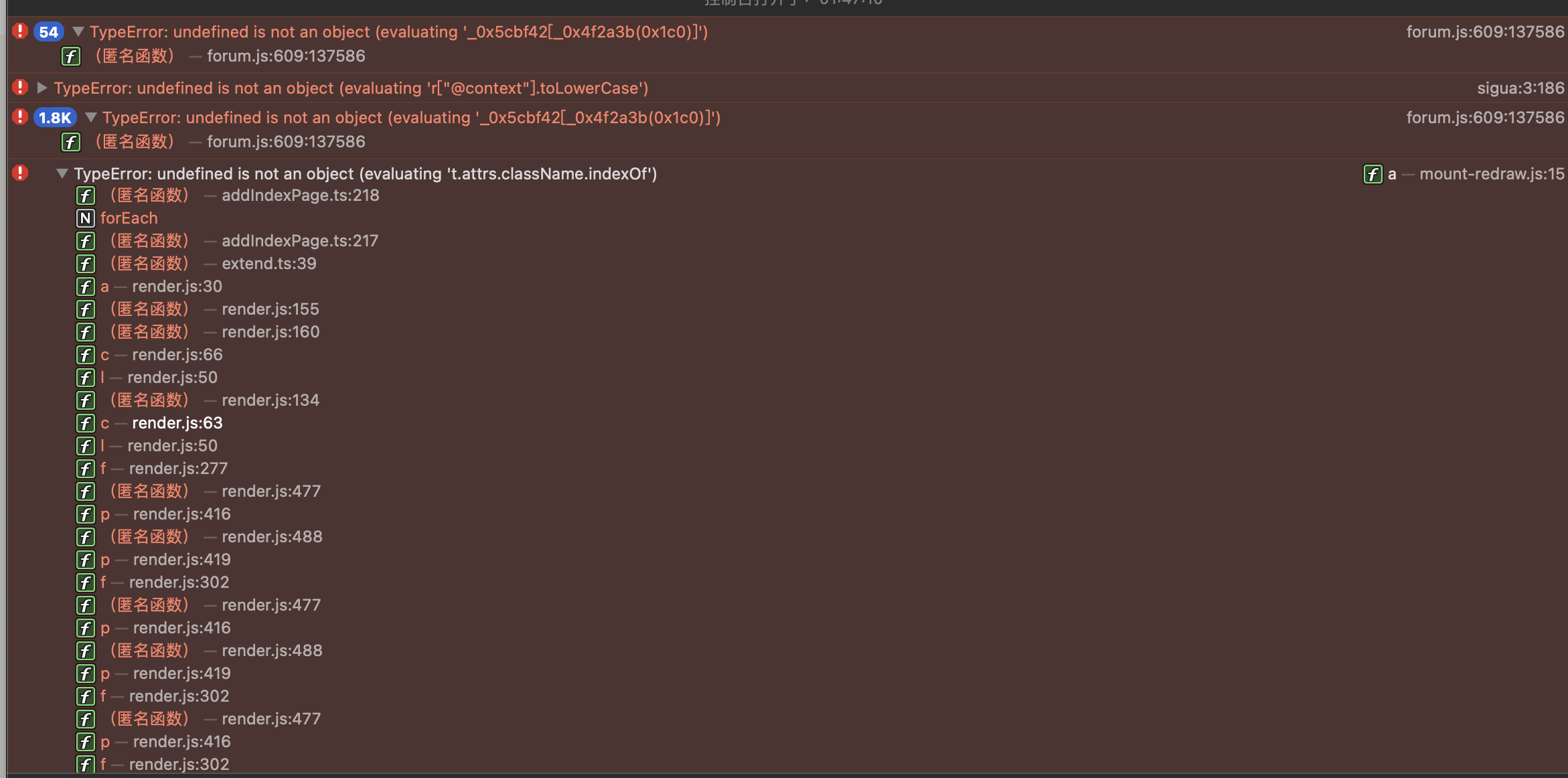Select the forEach stack frame

(129, 218)
